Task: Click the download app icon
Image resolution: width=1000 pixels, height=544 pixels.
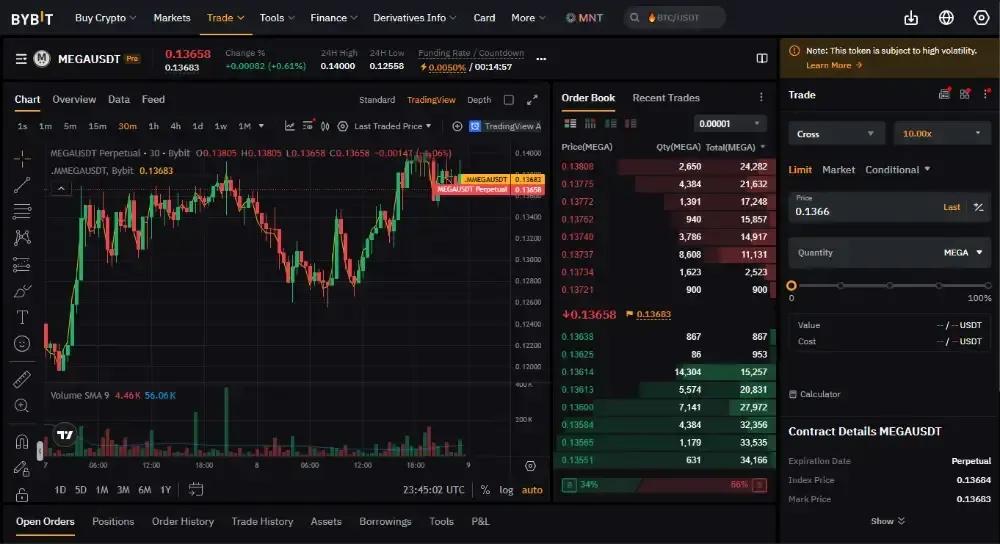Action: 911,18
